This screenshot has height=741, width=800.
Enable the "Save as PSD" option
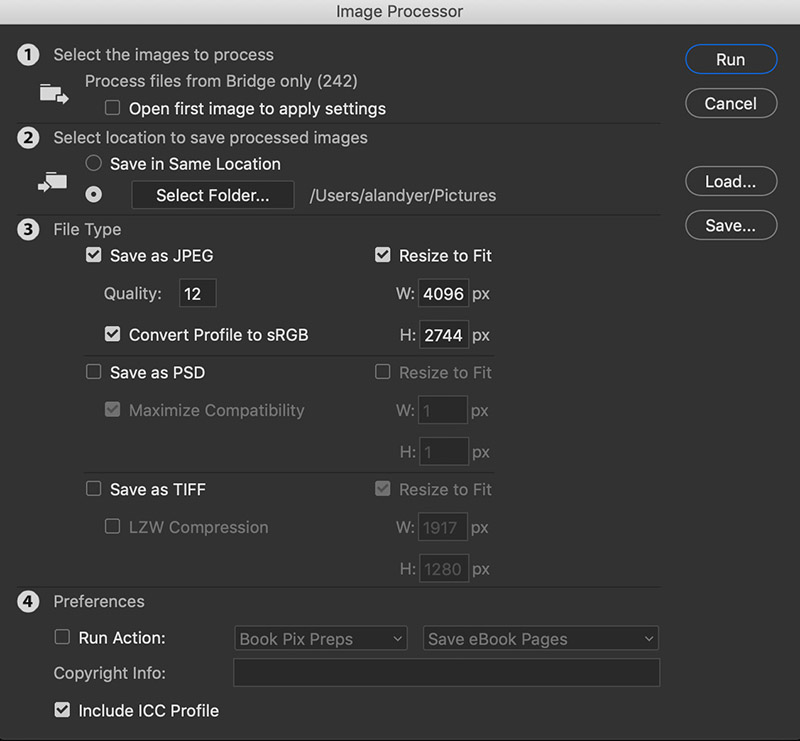coord(93,372)
